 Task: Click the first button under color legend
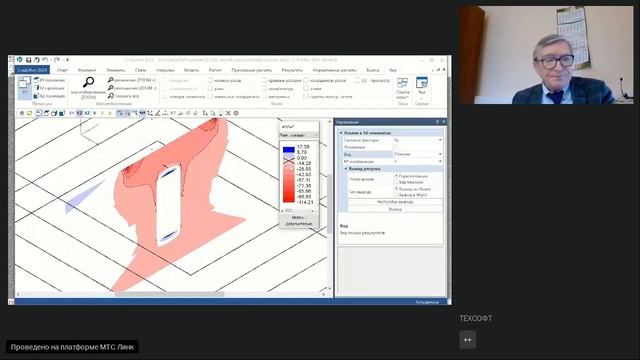pyautogui.click(x=298, y=218)
